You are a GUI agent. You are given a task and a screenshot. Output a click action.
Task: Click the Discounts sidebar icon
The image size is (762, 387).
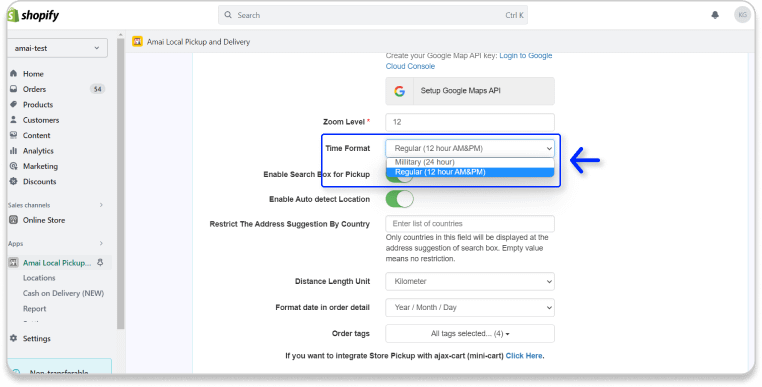click(14, 181)
